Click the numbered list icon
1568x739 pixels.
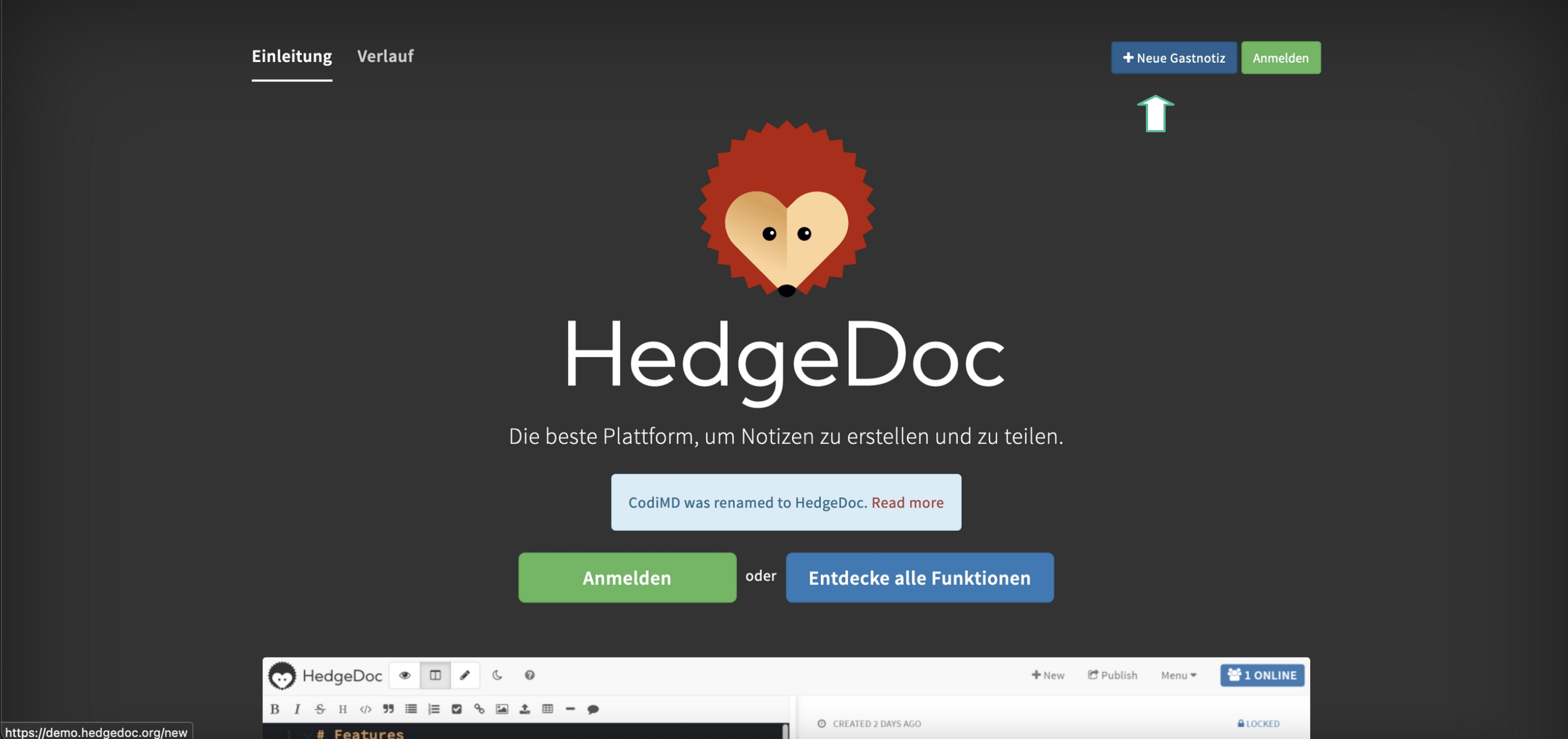pos(434,709)
